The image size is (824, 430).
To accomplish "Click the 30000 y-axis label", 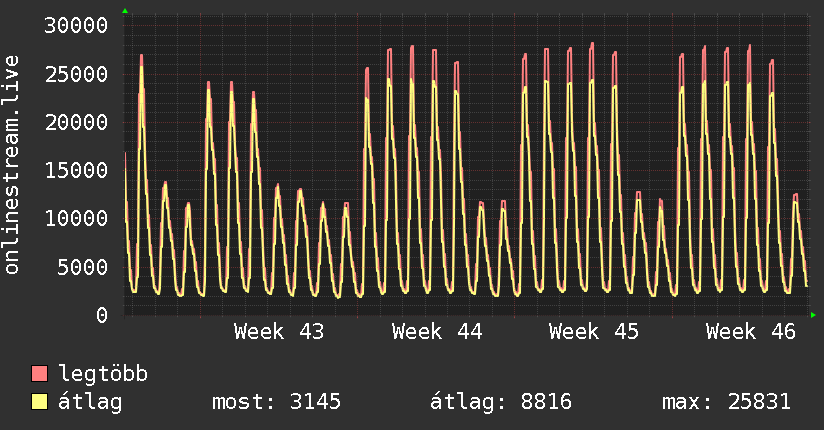I will [x=76, y=25].
